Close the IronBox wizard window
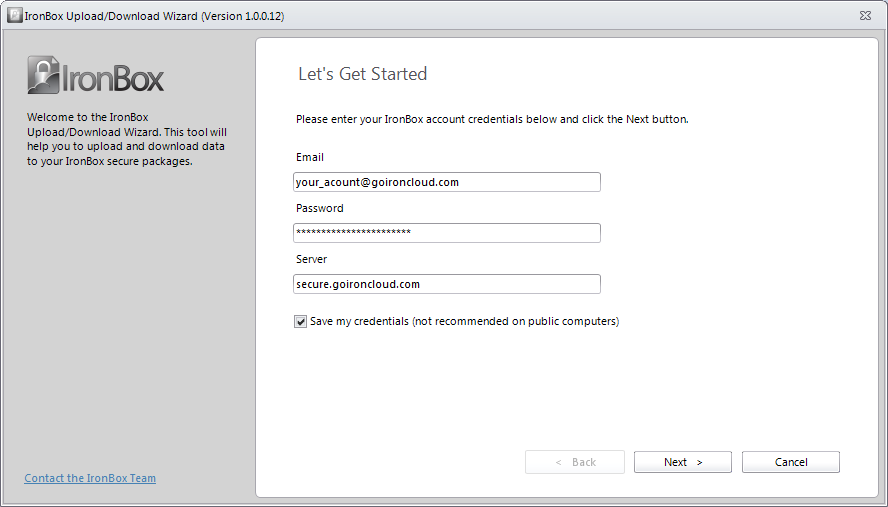The image size is (888, 507). click(x=864, y=15)
